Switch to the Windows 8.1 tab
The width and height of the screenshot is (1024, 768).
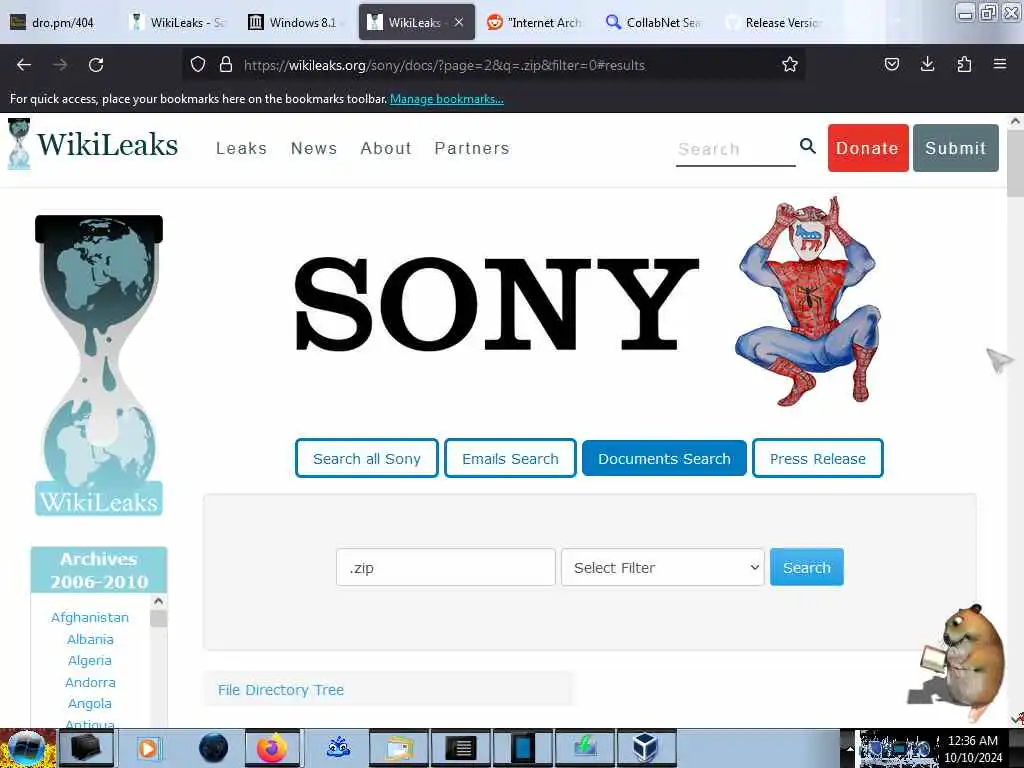click(296, 23)
